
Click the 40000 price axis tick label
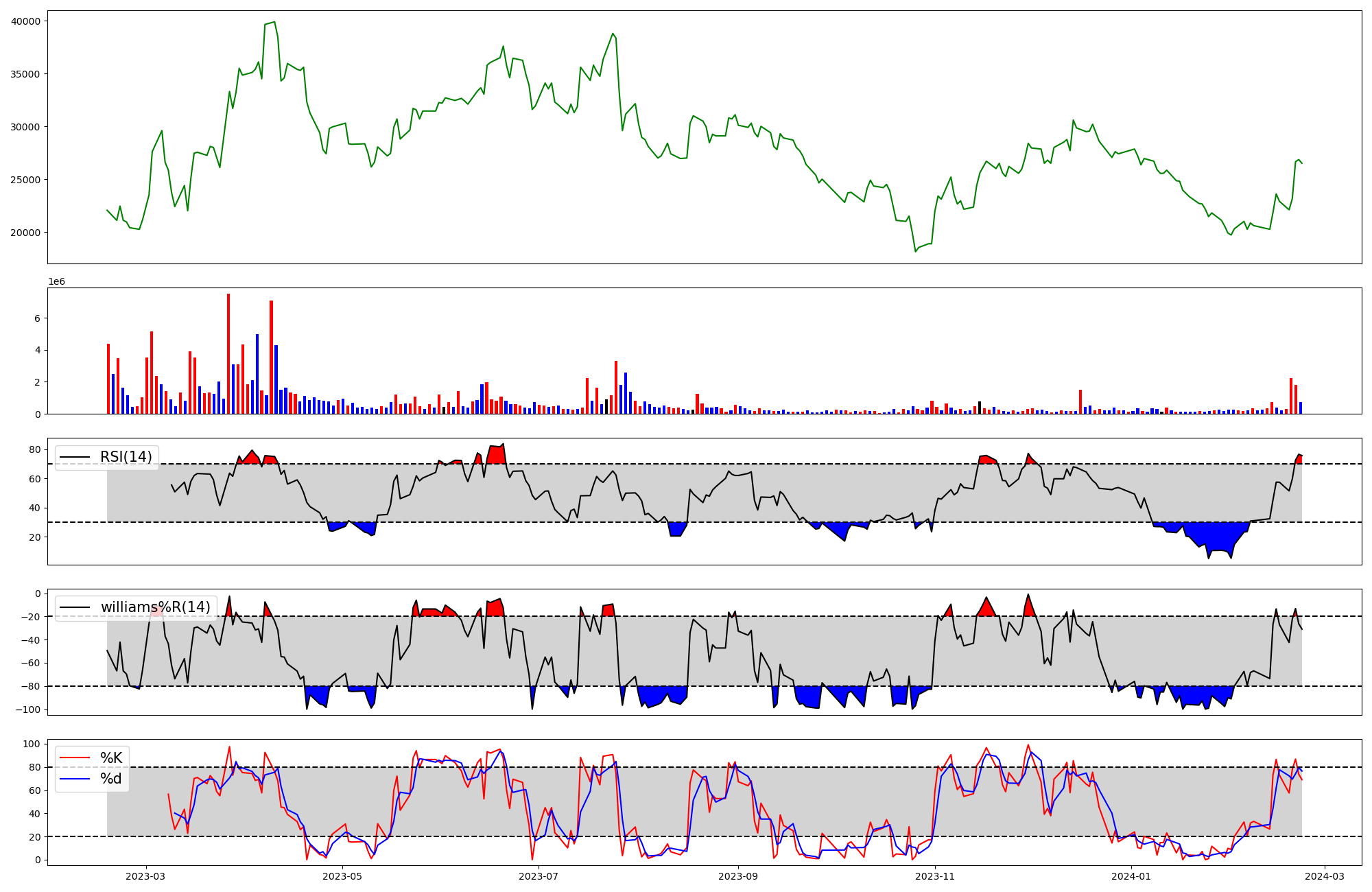coord(26,21)
